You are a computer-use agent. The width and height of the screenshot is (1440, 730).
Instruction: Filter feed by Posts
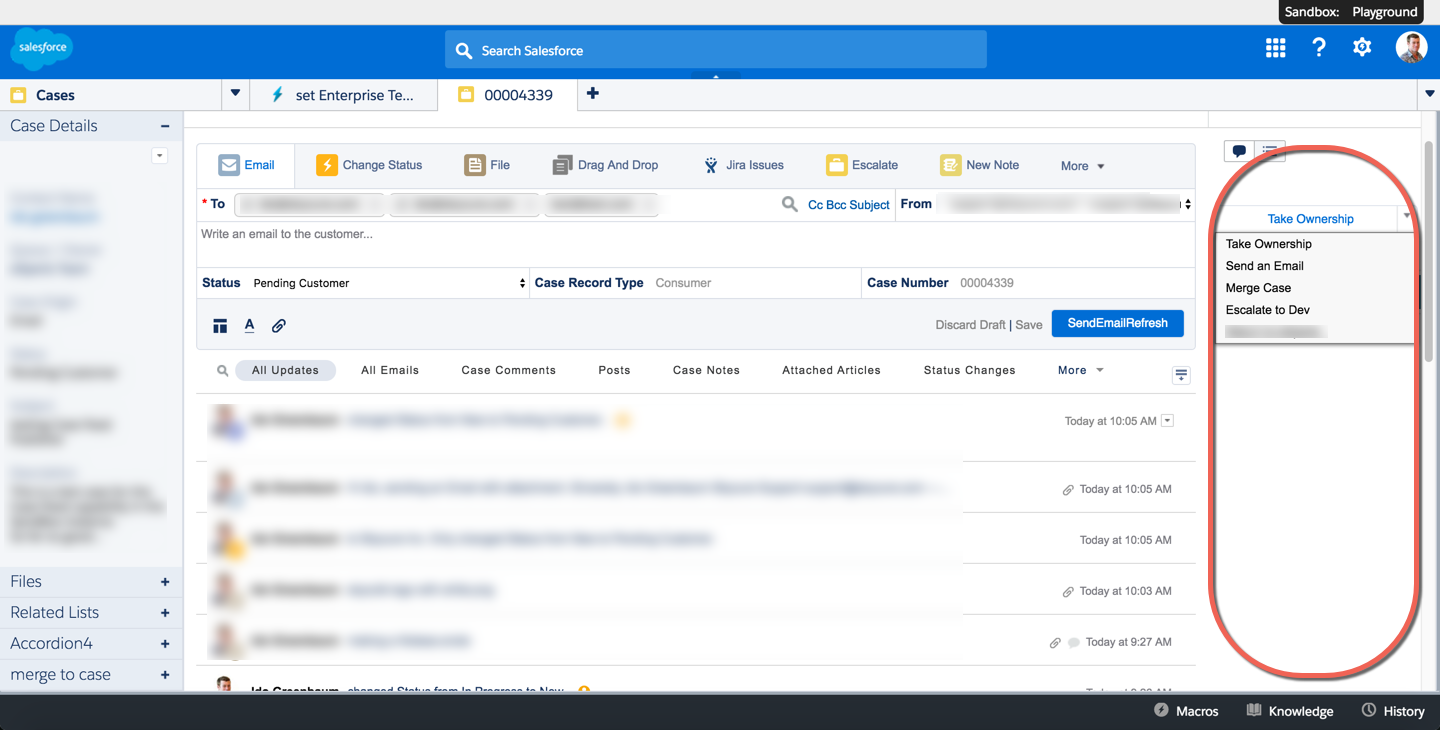pyautogui.click(x=614, y=370)
